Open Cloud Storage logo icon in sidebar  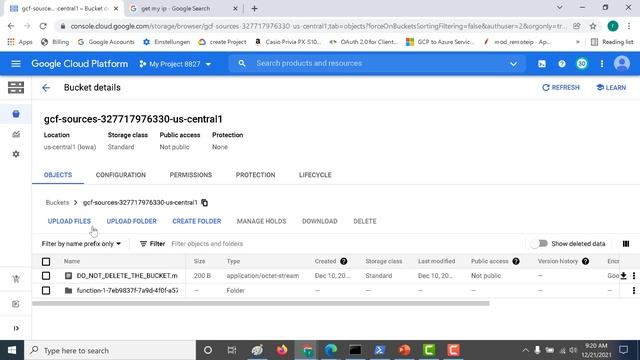point(16,87)
